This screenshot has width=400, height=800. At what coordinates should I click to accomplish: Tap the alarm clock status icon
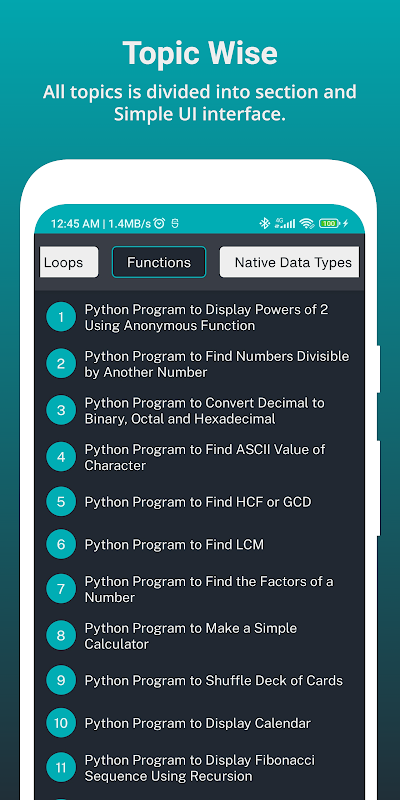[159, 223]
